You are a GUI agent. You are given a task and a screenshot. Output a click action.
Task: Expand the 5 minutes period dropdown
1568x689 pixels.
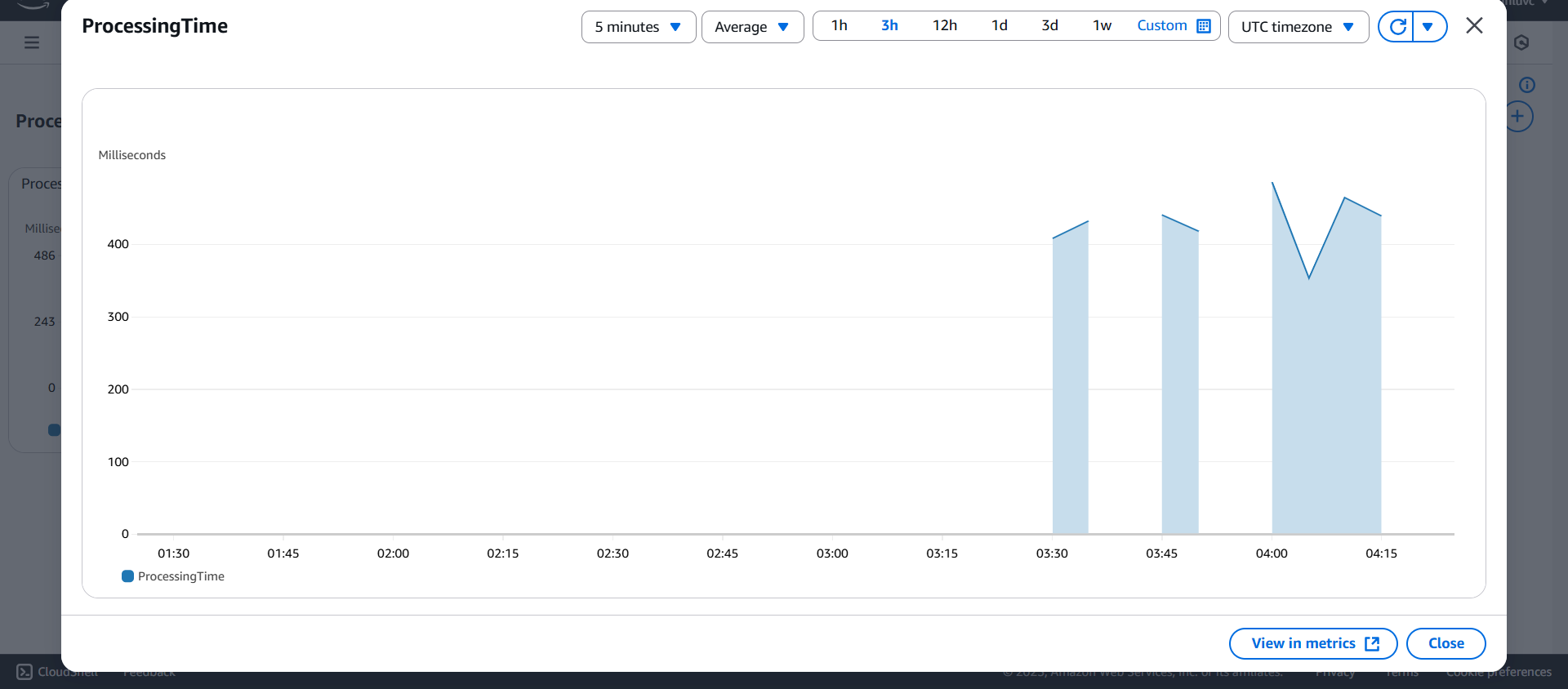coord(638,27)
